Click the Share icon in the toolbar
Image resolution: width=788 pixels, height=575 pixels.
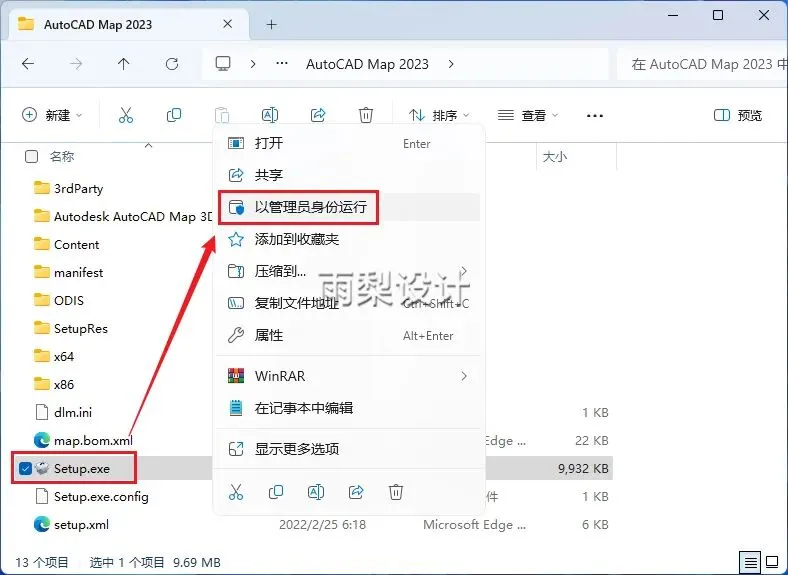click(318, 115)
